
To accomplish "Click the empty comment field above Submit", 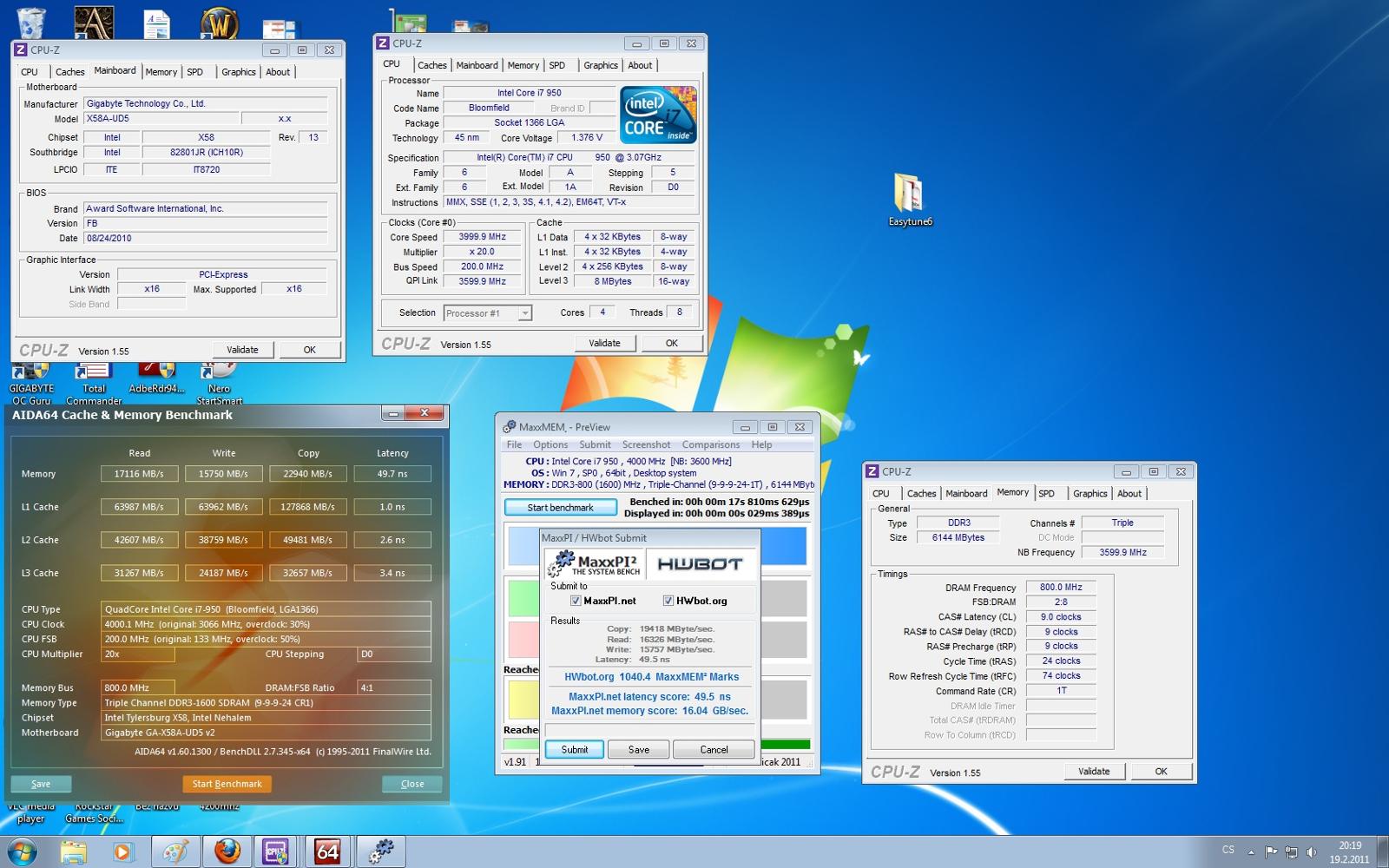I will click(649, 730).
